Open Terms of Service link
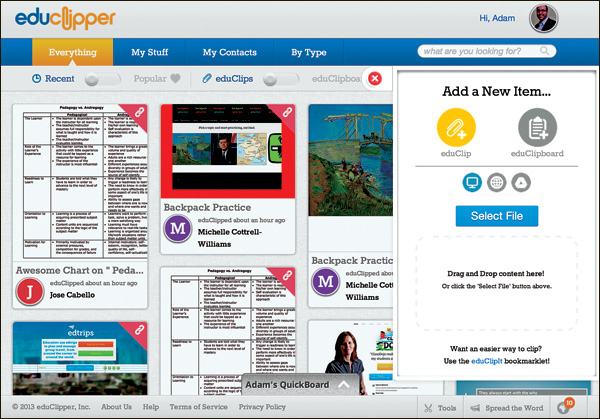 [x=199, y=407]
